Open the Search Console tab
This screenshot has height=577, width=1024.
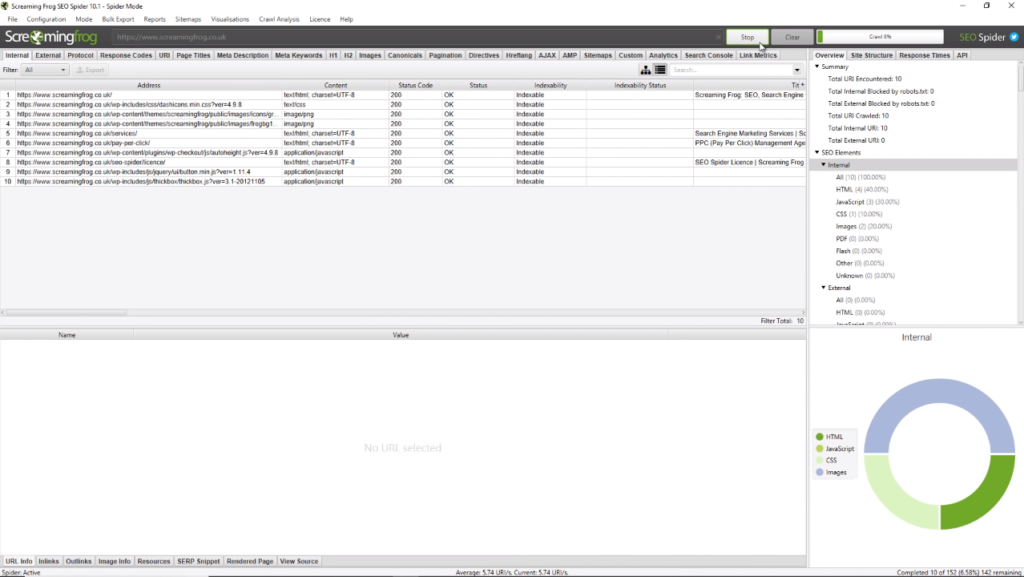coord(709,55)
